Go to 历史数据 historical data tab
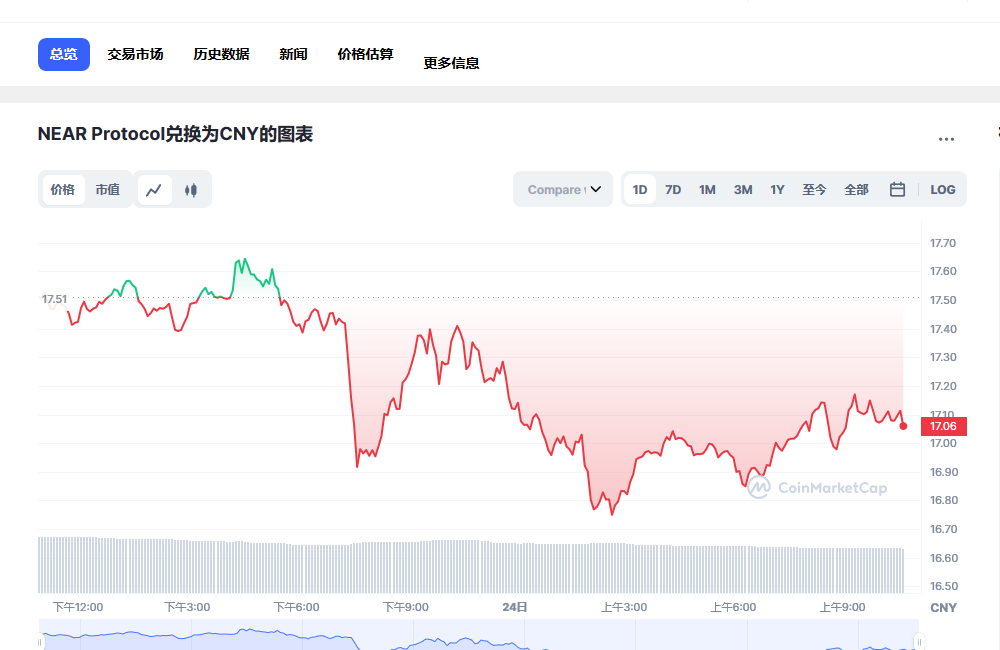The image size is (1000, 650). tap(221, 54)
